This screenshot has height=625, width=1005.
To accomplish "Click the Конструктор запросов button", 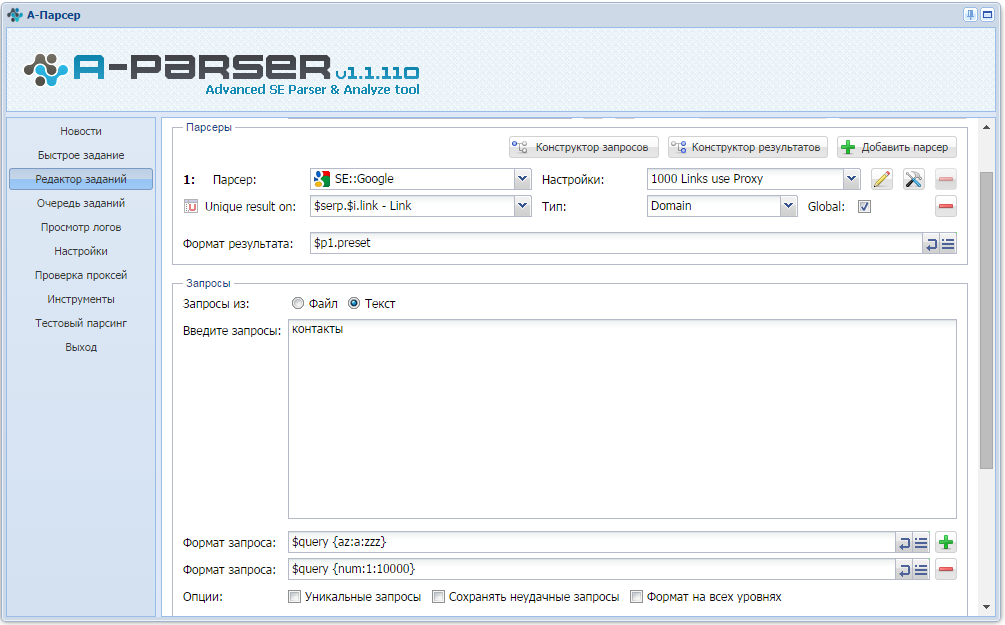I will (584, 147).
